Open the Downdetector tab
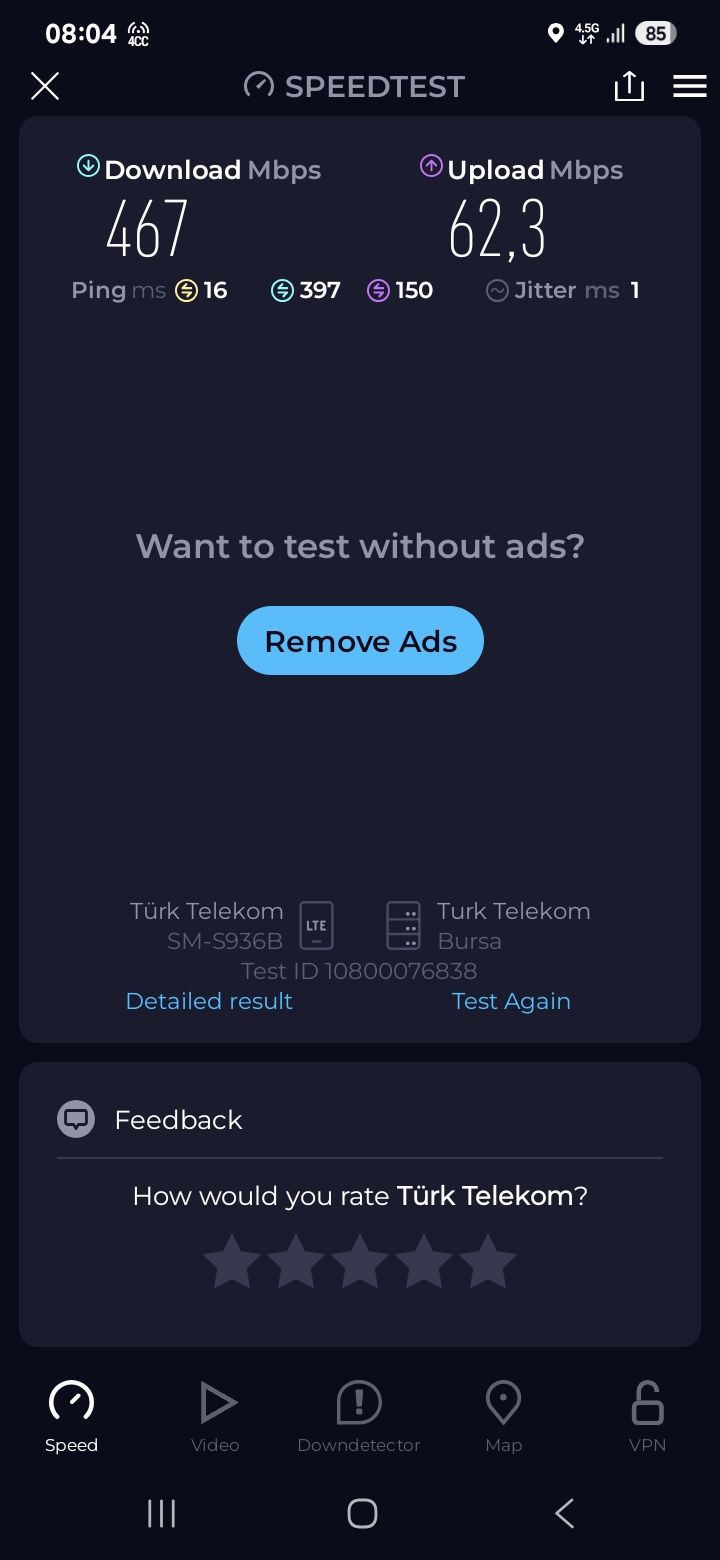720x1560 pixels. point(359,1417)
